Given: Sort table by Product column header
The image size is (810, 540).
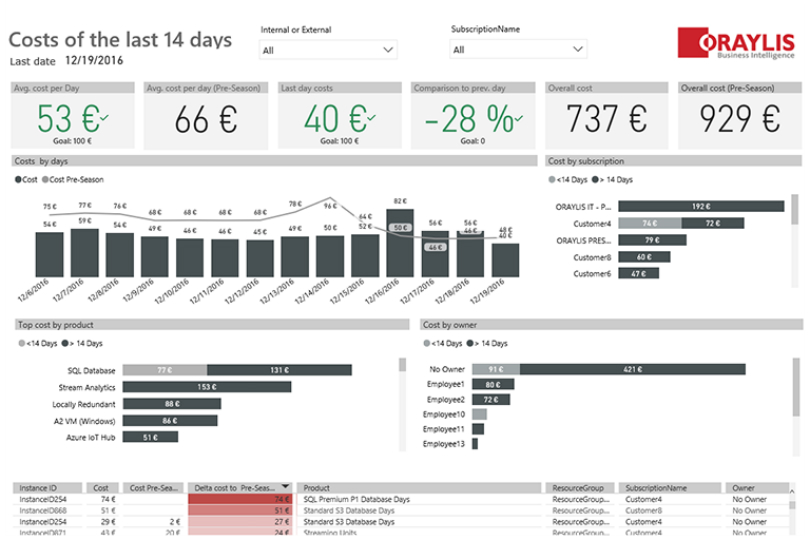Looking at the screenshot, I should 419,488.
